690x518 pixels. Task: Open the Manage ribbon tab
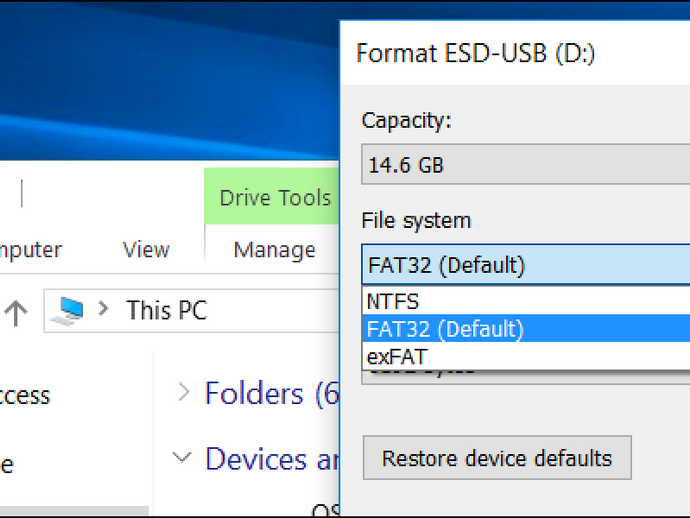pyautogui.click(x=275, y=250)
